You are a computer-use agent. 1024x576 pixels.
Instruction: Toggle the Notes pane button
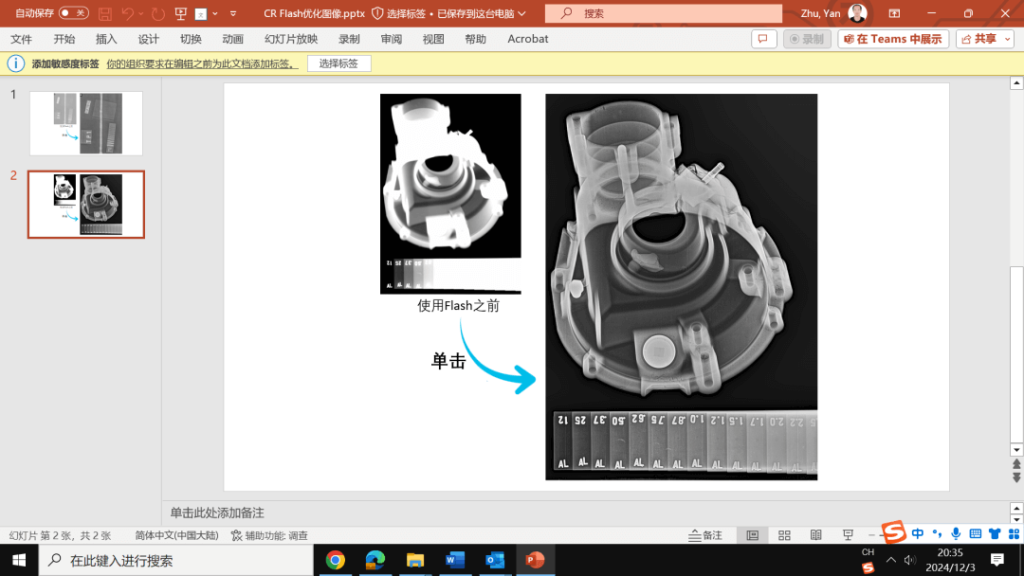point(706,535)
